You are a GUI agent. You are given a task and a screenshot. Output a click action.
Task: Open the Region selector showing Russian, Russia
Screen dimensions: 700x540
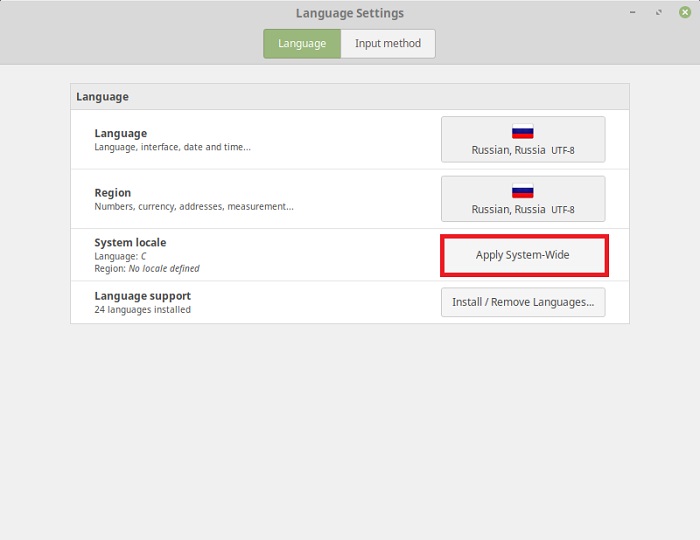[523, 199]
